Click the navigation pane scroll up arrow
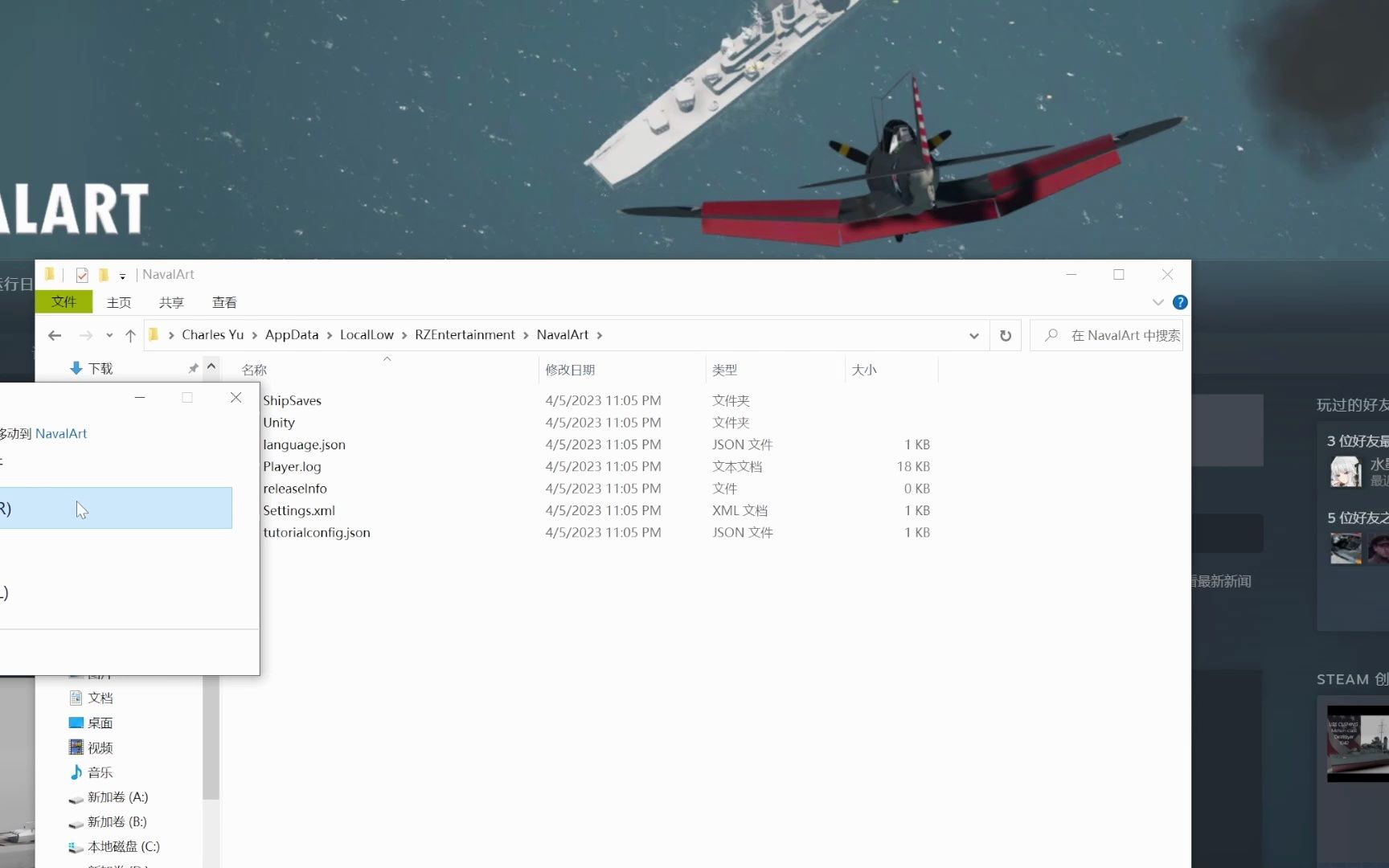This screenshot has width=1389, height=868. tap(211, 366)
